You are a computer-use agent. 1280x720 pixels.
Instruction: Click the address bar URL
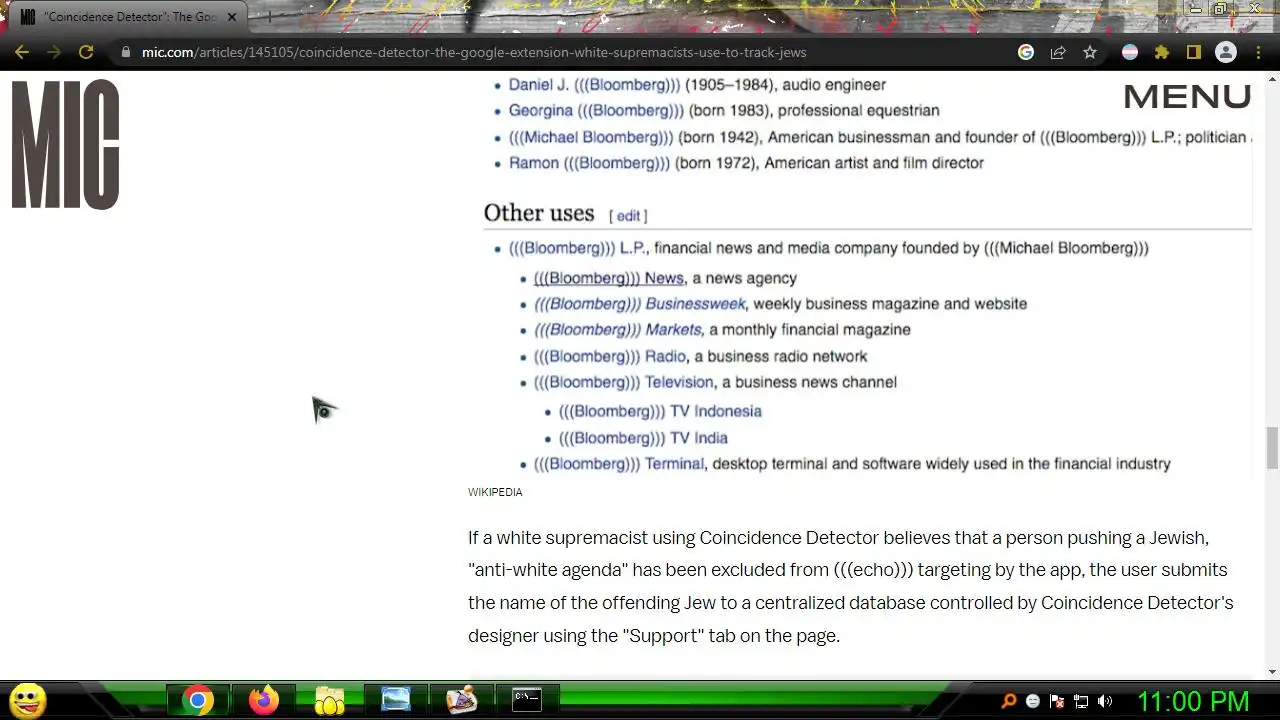474,52
